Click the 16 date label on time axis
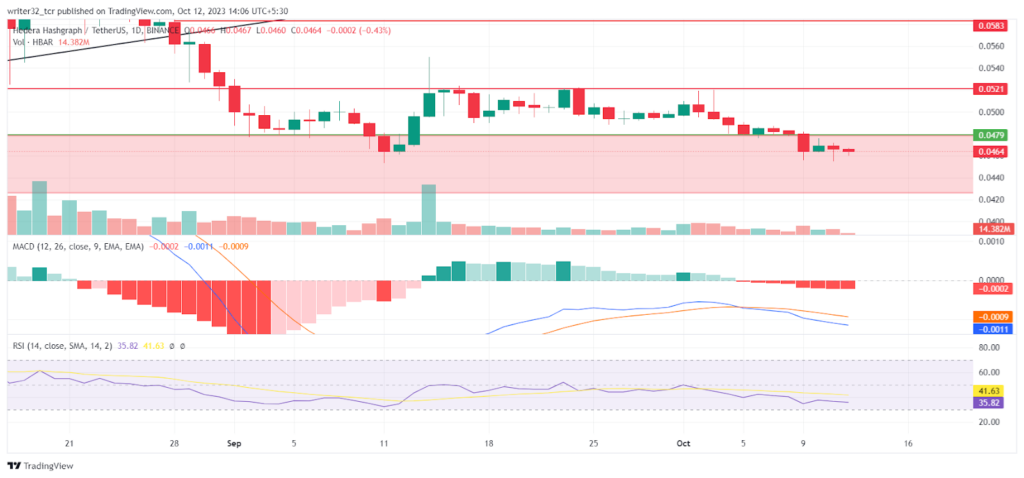Screen dimensions: 1024x478 click(907, 443)
